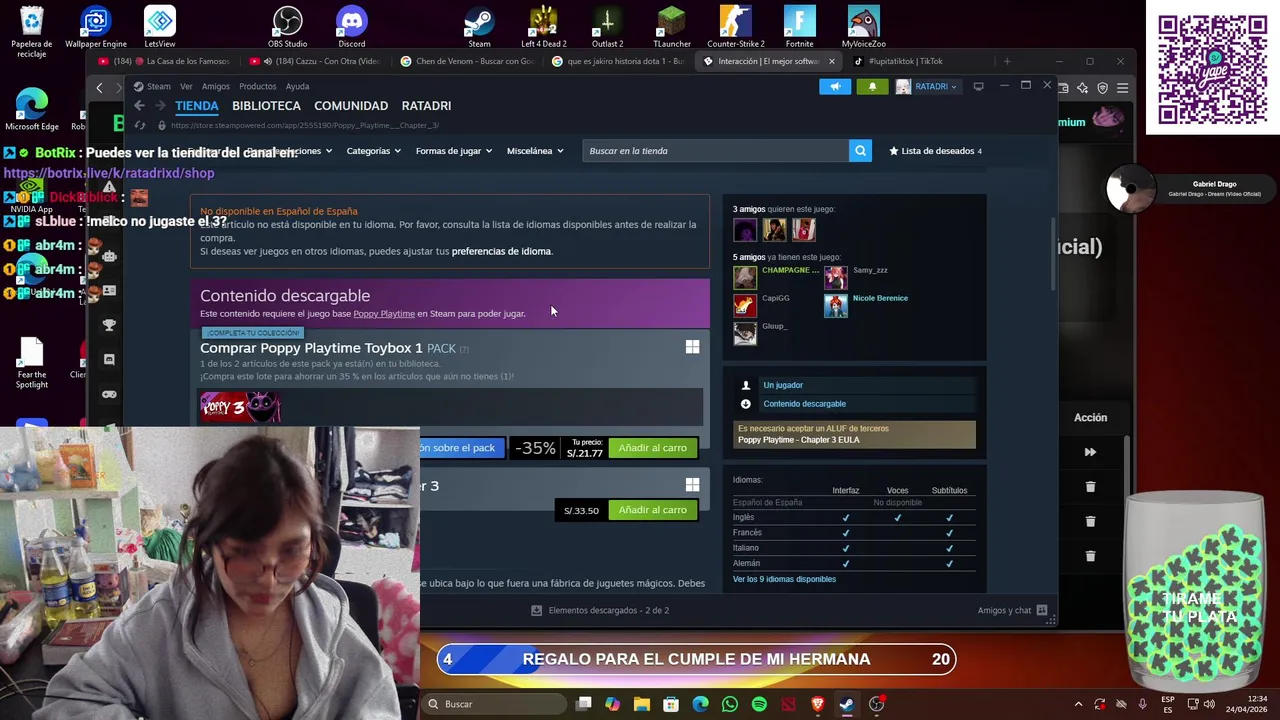Click the Contenido descargable download icon
Screen dimensions: 1280x720
(745, 404)
